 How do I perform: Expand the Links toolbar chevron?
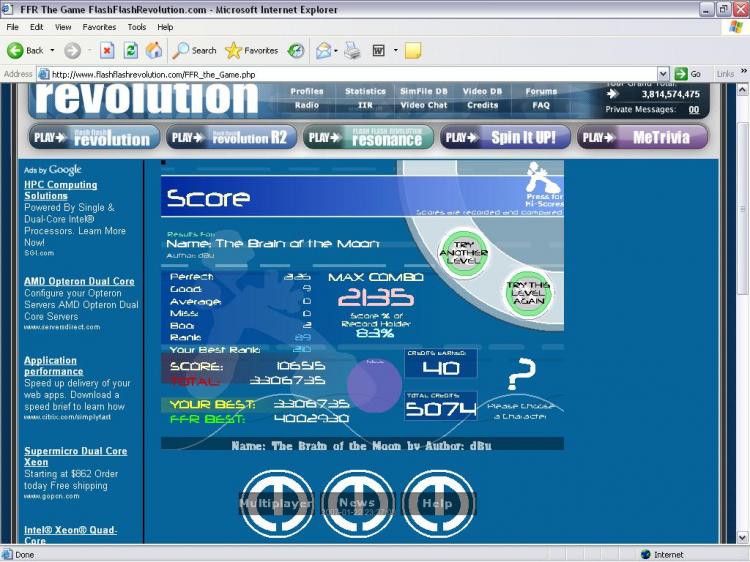tap(743, 74)
